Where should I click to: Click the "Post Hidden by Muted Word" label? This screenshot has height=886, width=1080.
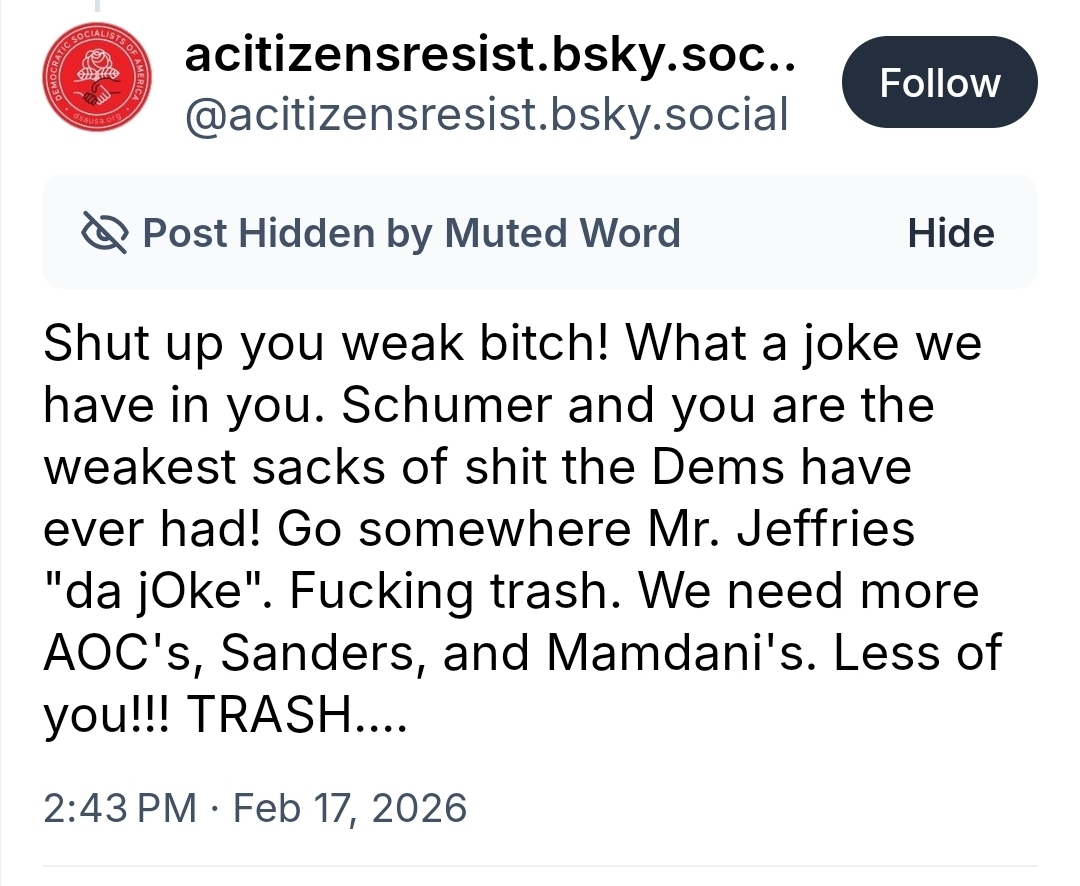tap(411, 234)
